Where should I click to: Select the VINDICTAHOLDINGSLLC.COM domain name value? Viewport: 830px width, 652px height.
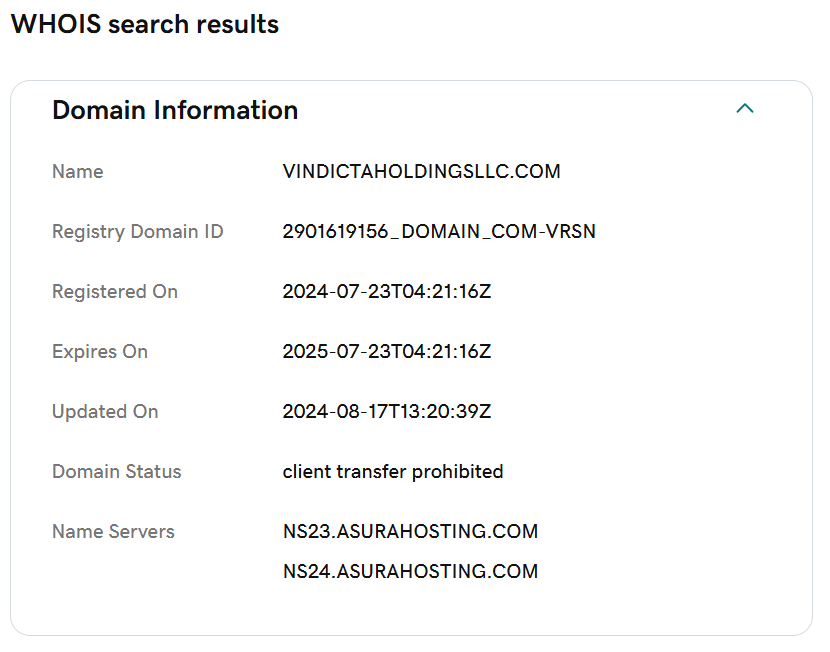click(421, 171)
